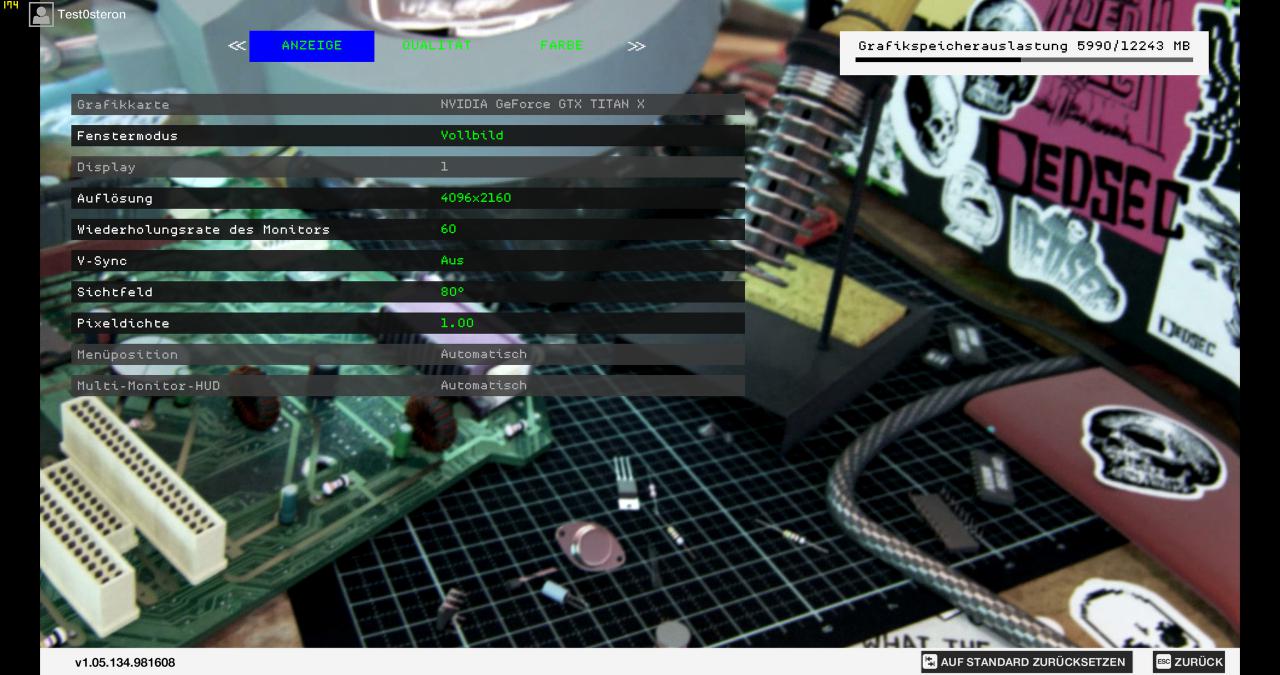The width and height of the screenshot is (1280, 675).
Task: Select the Sichtfeld row label
Action: click(115, 292)
